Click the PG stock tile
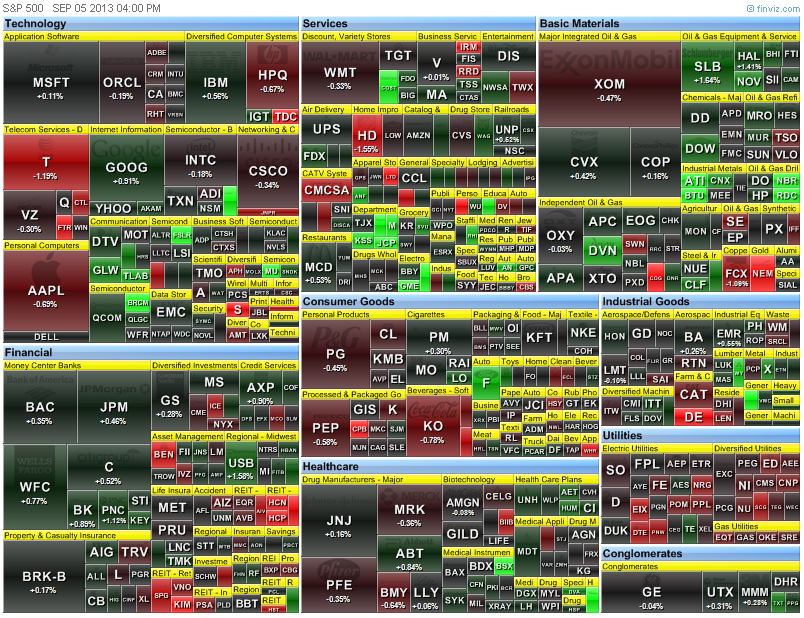Image resolution: width=804 pixels, height=618 pixels. (335, 354)
